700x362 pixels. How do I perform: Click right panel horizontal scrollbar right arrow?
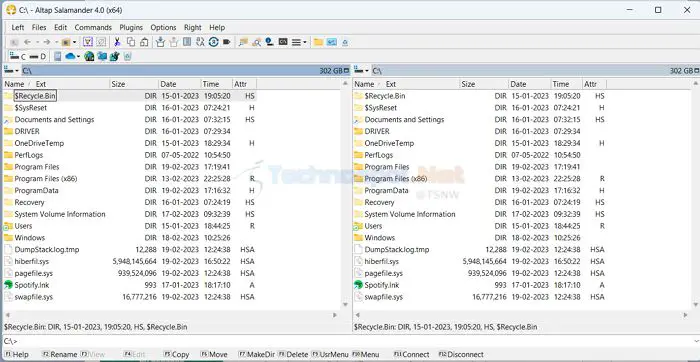click(x=685, y=315)
